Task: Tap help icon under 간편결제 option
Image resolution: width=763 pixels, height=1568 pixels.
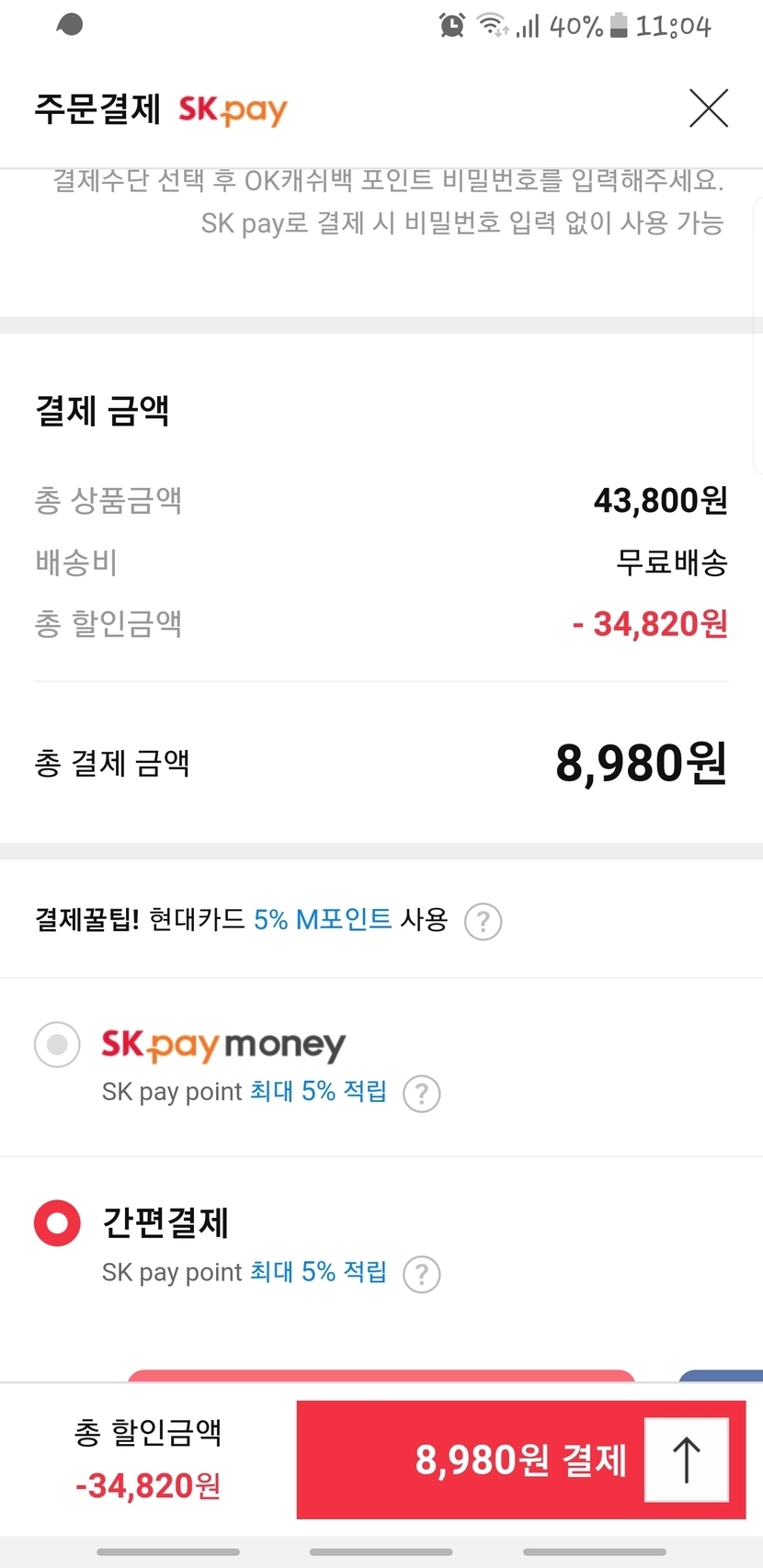Action: pyautogui.click(x=422, y=1274)
